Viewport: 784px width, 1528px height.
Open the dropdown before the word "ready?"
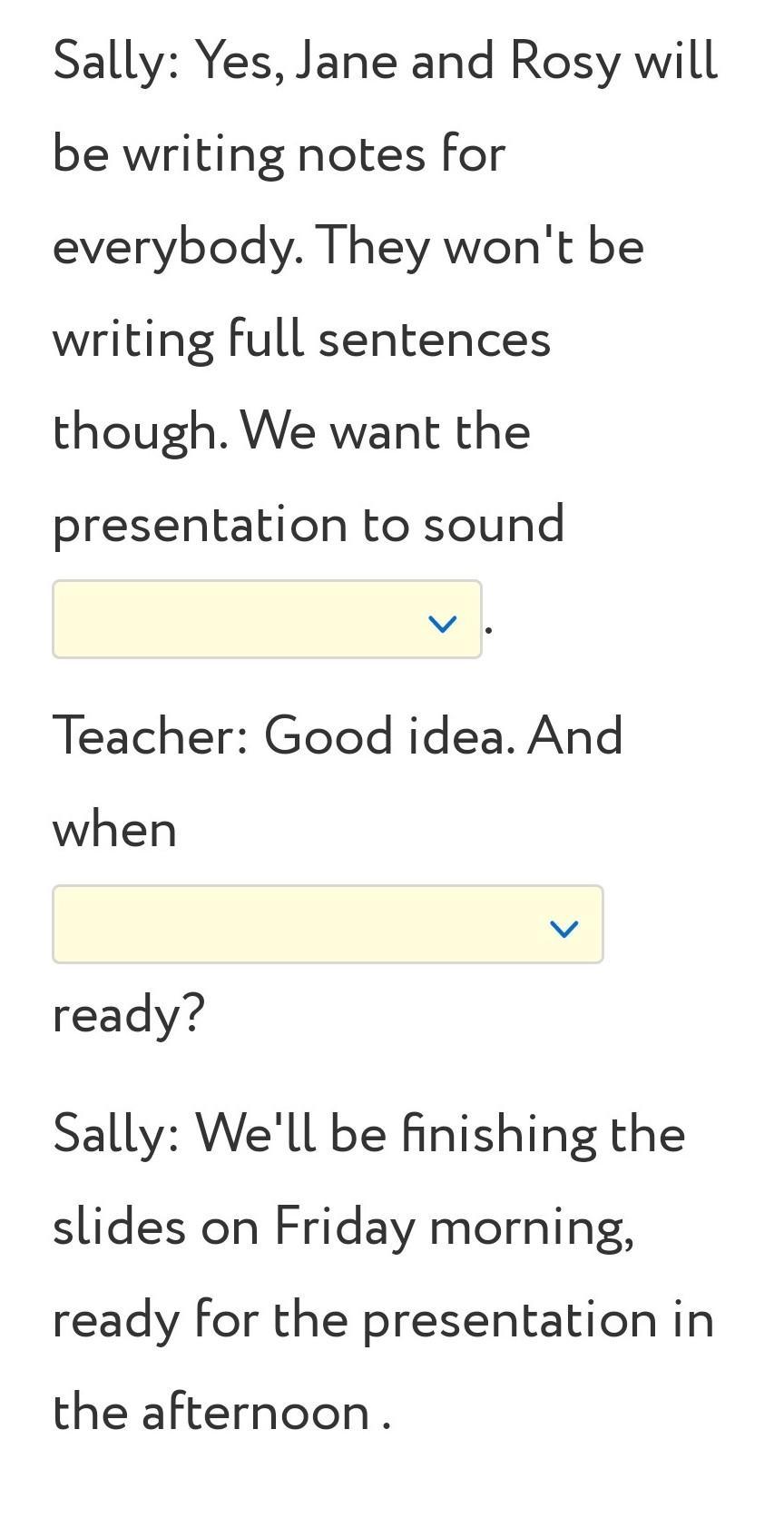point(328,924)
